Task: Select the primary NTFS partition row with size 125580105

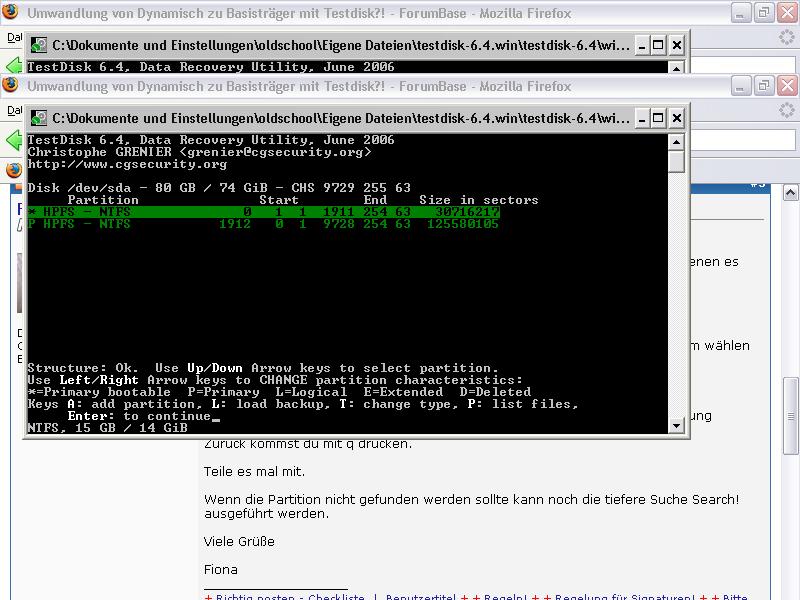Action: (x=264, y=223)
